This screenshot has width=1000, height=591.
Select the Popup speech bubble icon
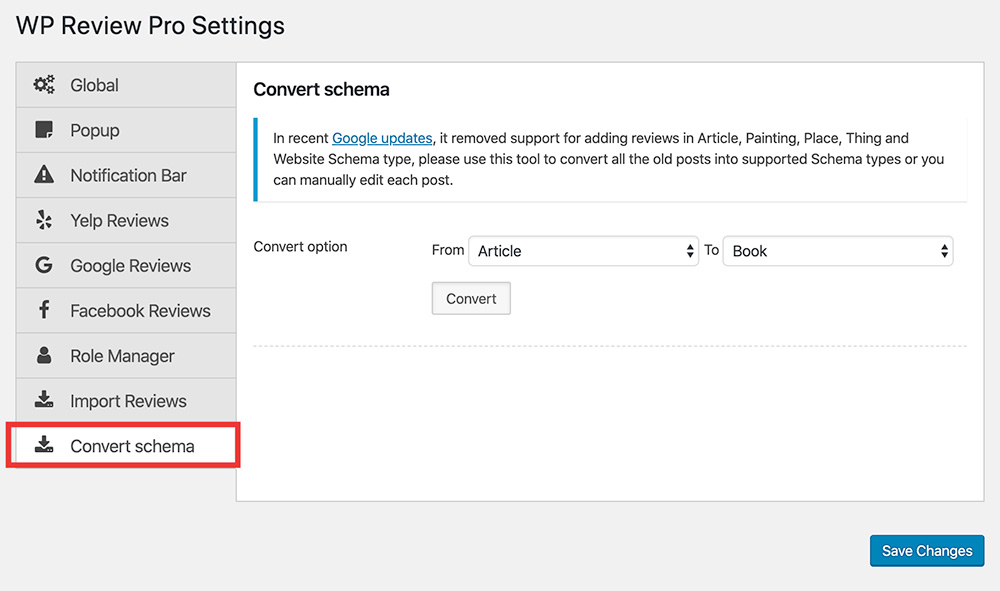[x=44, y=130]
